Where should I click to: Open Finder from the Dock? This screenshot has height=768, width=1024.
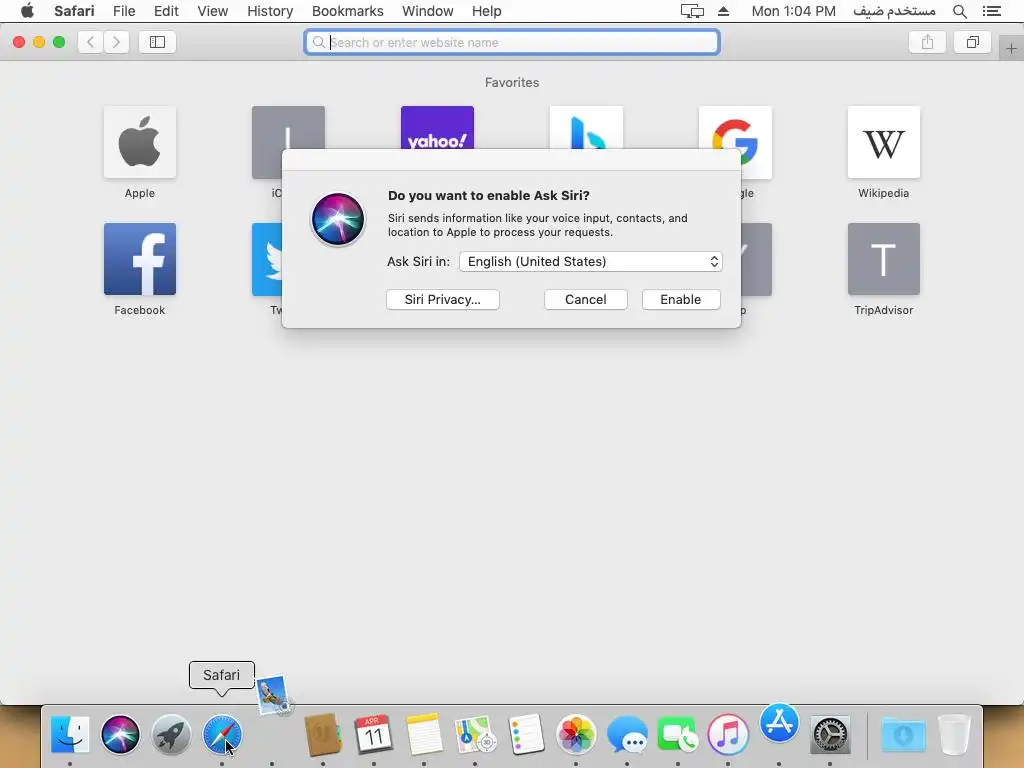tap(70, 734)
